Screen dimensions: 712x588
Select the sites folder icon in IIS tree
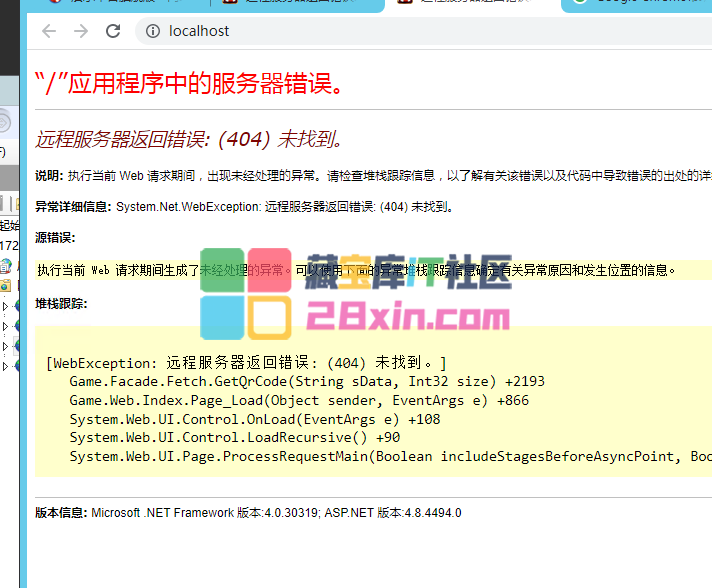pyautogui.click(x=5, y=285)
